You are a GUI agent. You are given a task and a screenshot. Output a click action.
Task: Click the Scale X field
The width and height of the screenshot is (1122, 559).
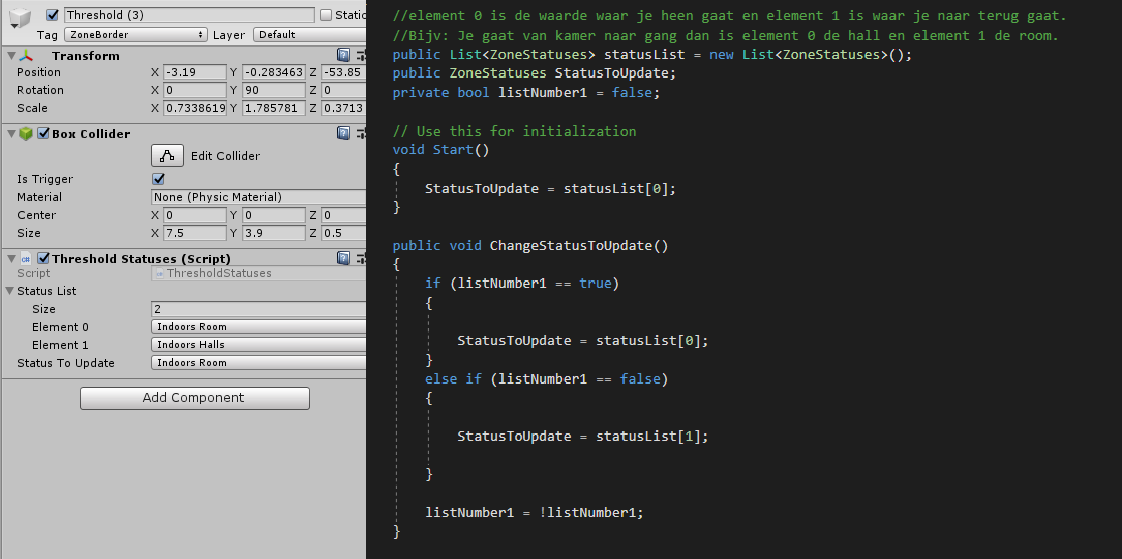[x=195, y=108]
